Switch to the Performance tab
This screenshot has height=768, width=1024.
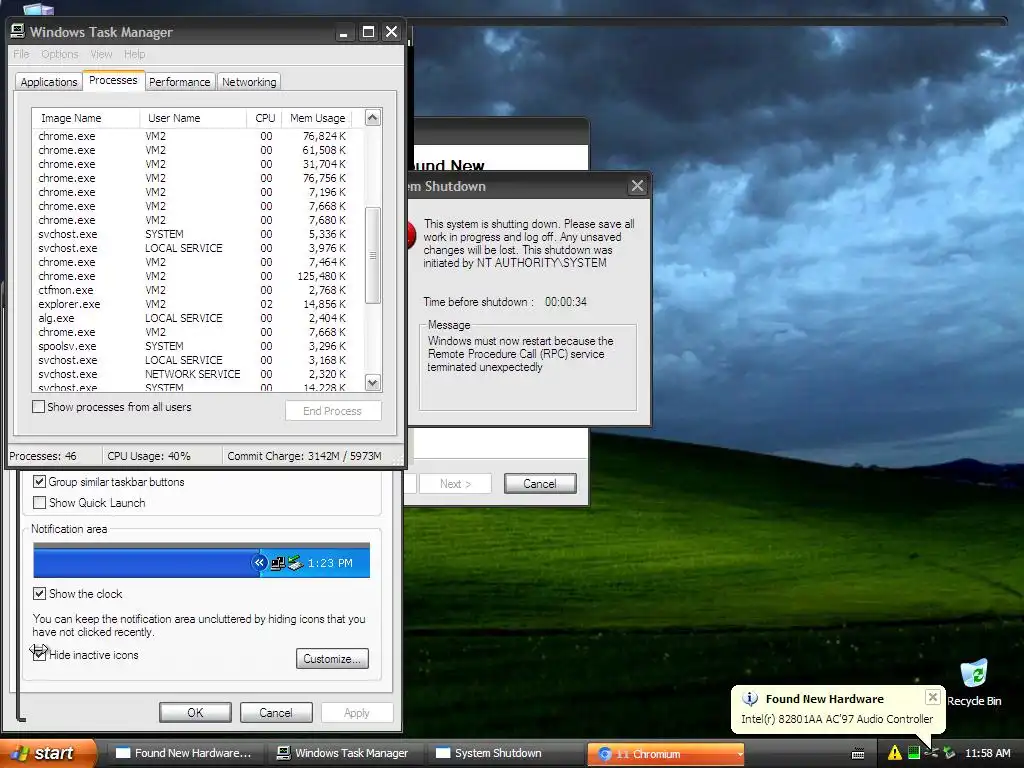point(180,82)
